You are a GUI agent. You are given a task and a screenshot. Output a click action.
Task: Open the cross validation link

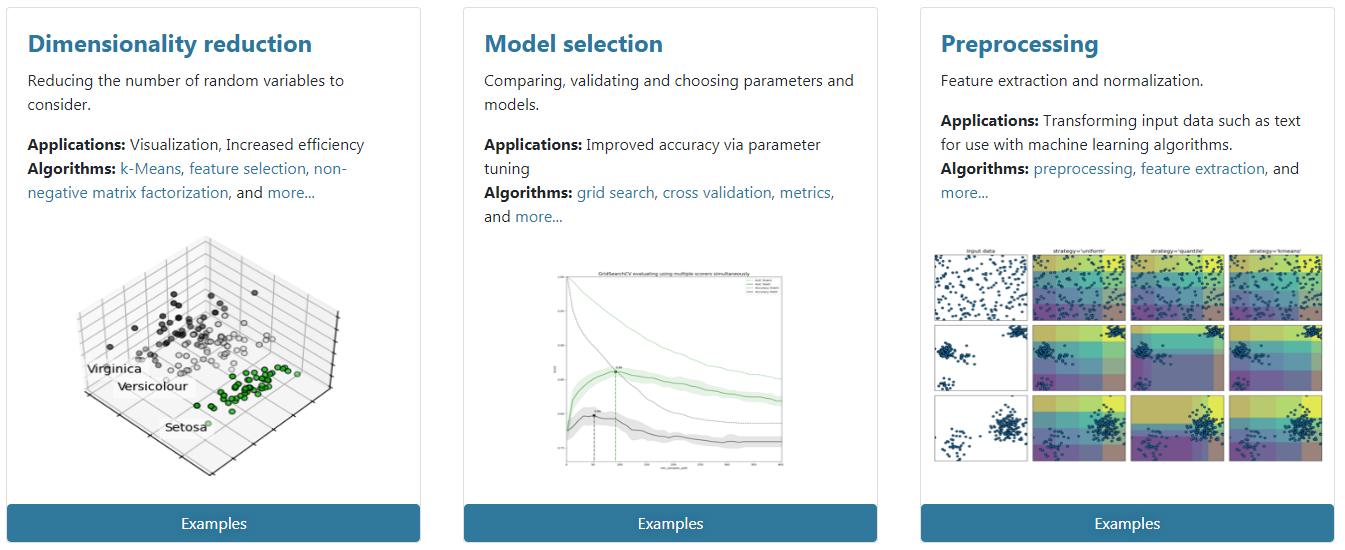(717, 193)
